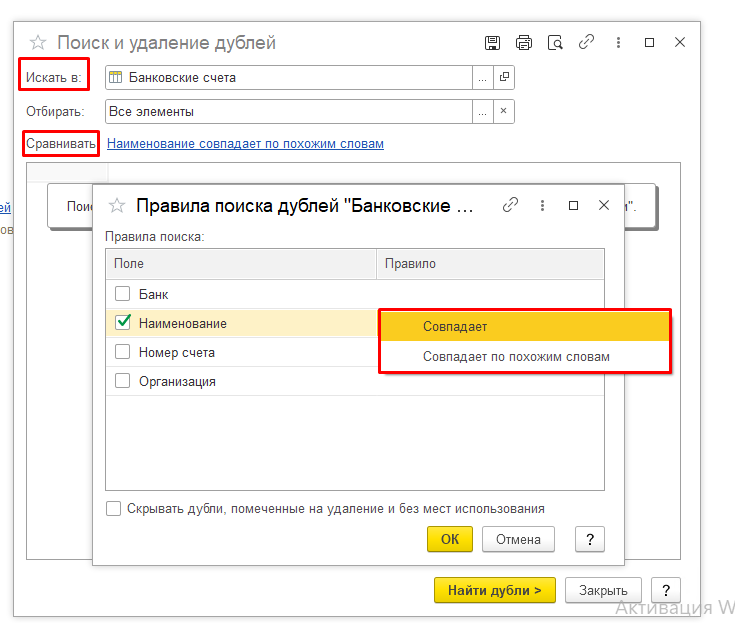Add main window to favorites with star
Image resolution: width=735 pixels, height=623 pixels.
pyautogui.click(x=38, y=43)
